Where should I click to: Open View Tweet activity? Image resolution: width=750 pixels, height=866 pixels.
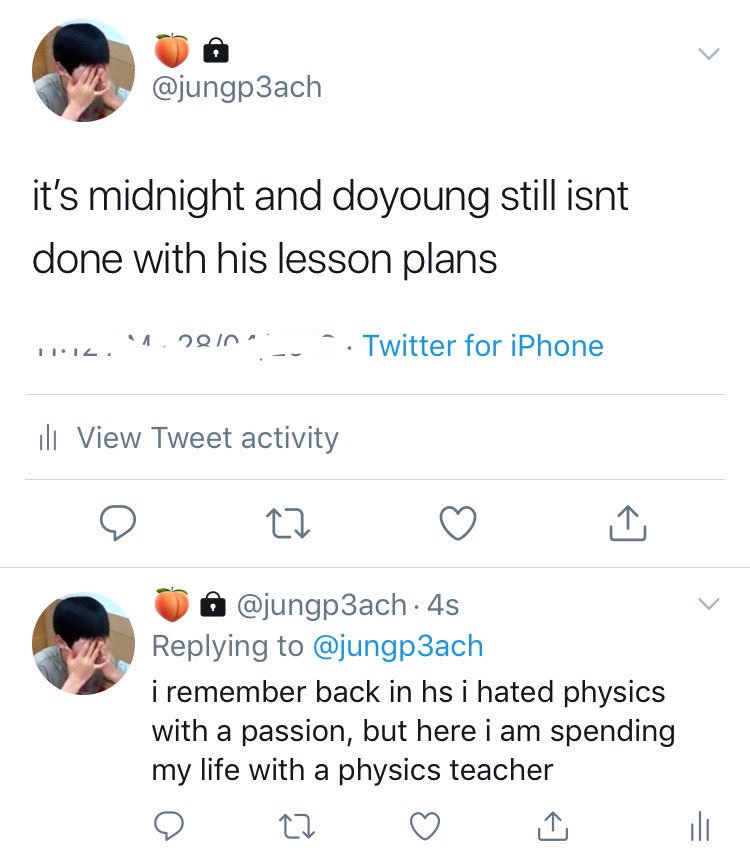click(189, 438)
